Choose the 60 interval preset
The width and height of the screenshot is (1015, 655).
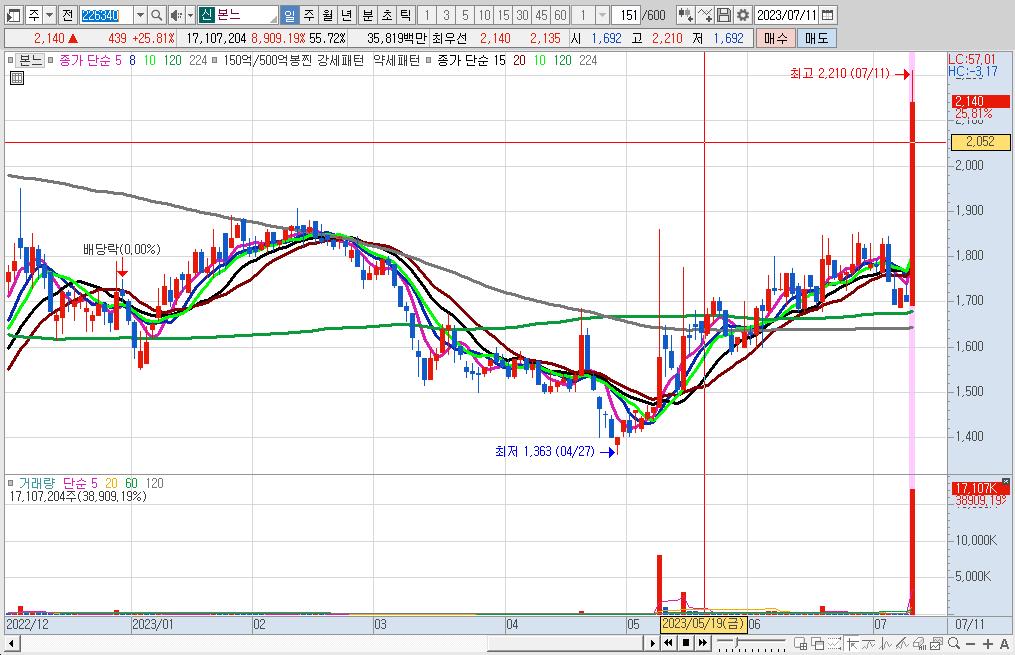point(561,14)
